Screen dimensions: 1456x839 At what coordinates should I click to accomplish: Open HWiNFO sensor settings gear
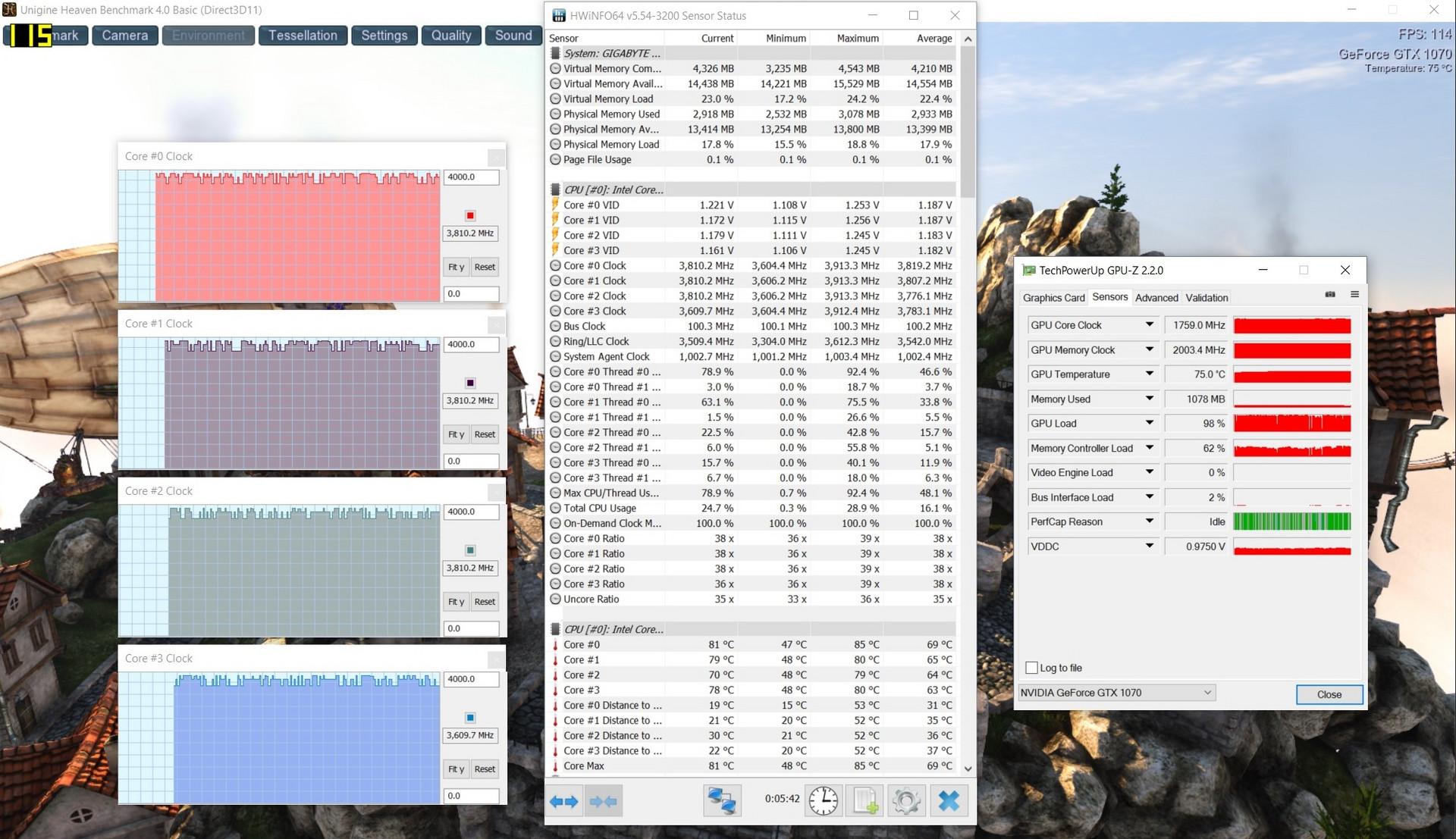coord(906,801)
